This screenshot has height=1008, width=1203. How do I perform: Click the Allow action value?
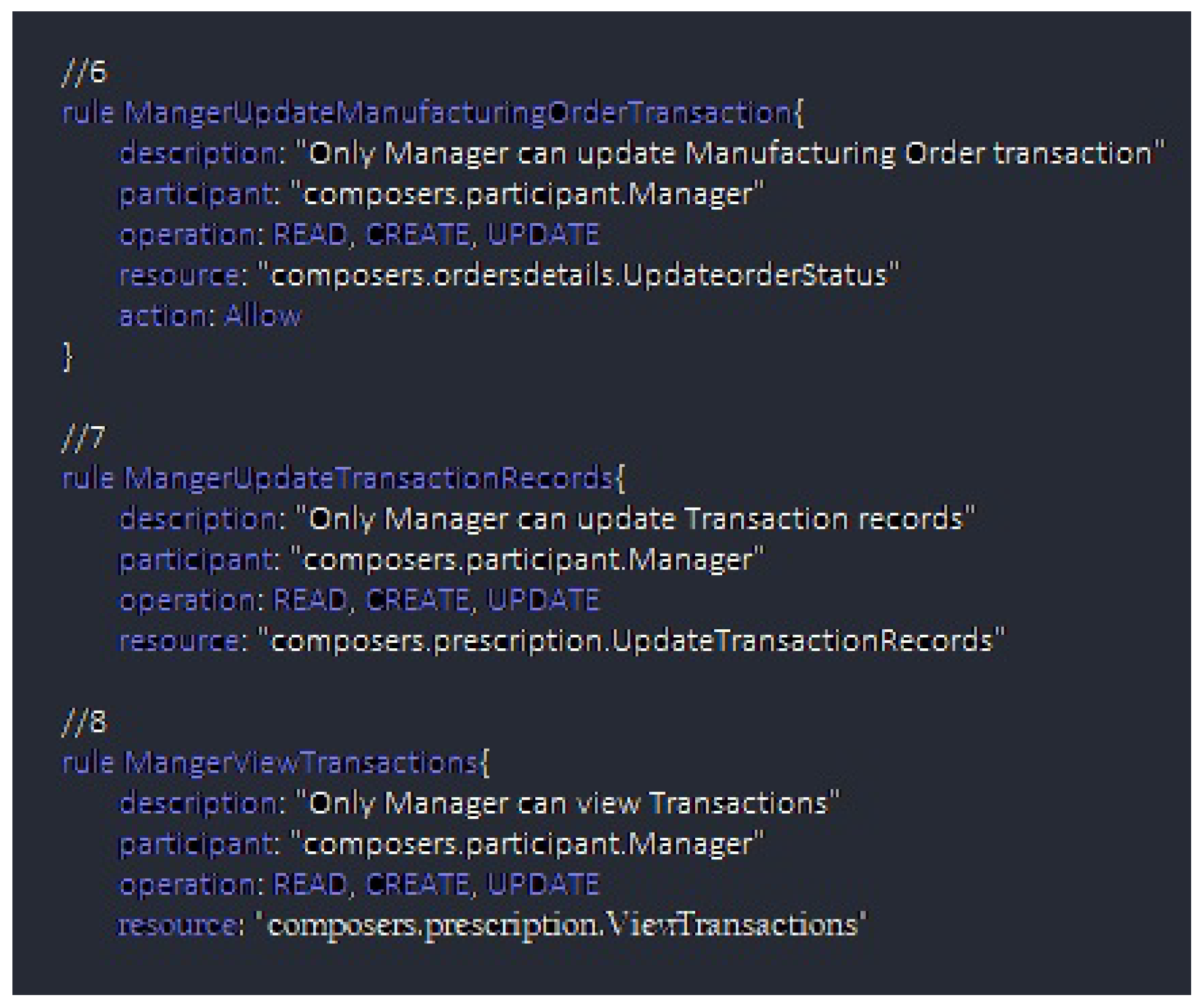[262, 316]
